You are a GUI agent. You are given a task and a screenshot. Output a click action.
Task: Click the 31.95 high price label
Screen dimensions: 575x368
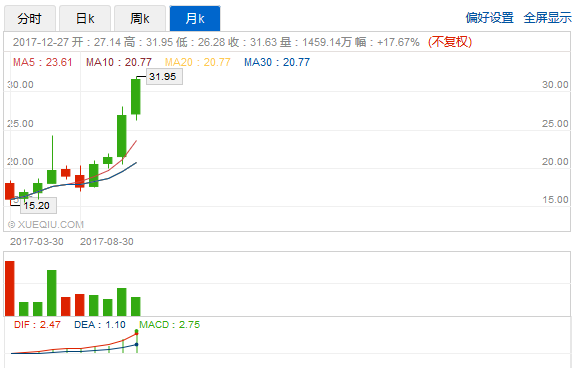(164, 77)
